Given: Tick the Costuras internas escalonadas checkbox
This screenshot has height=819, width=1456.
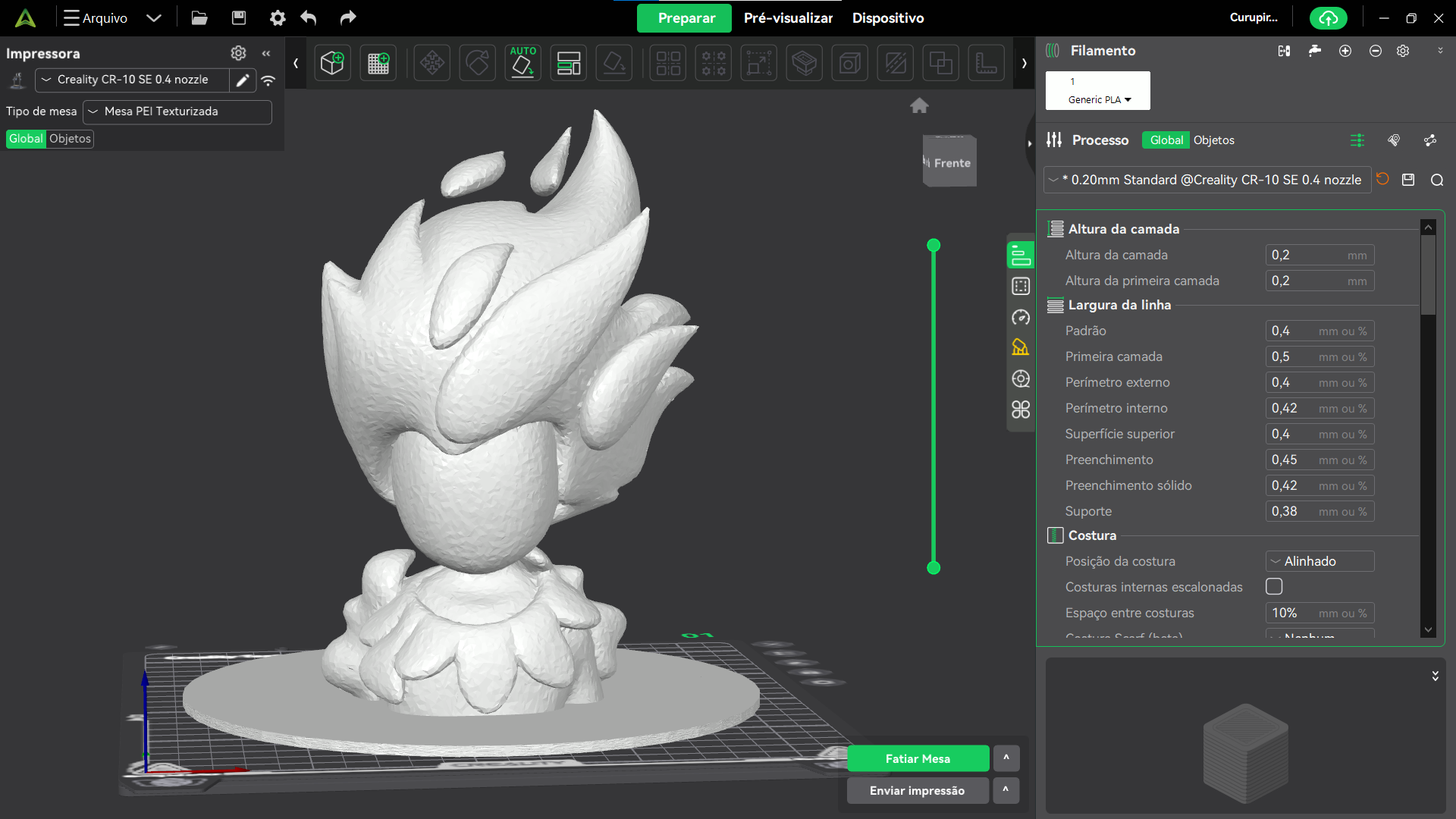Looking at the screenshot, I should point(1274,587).
